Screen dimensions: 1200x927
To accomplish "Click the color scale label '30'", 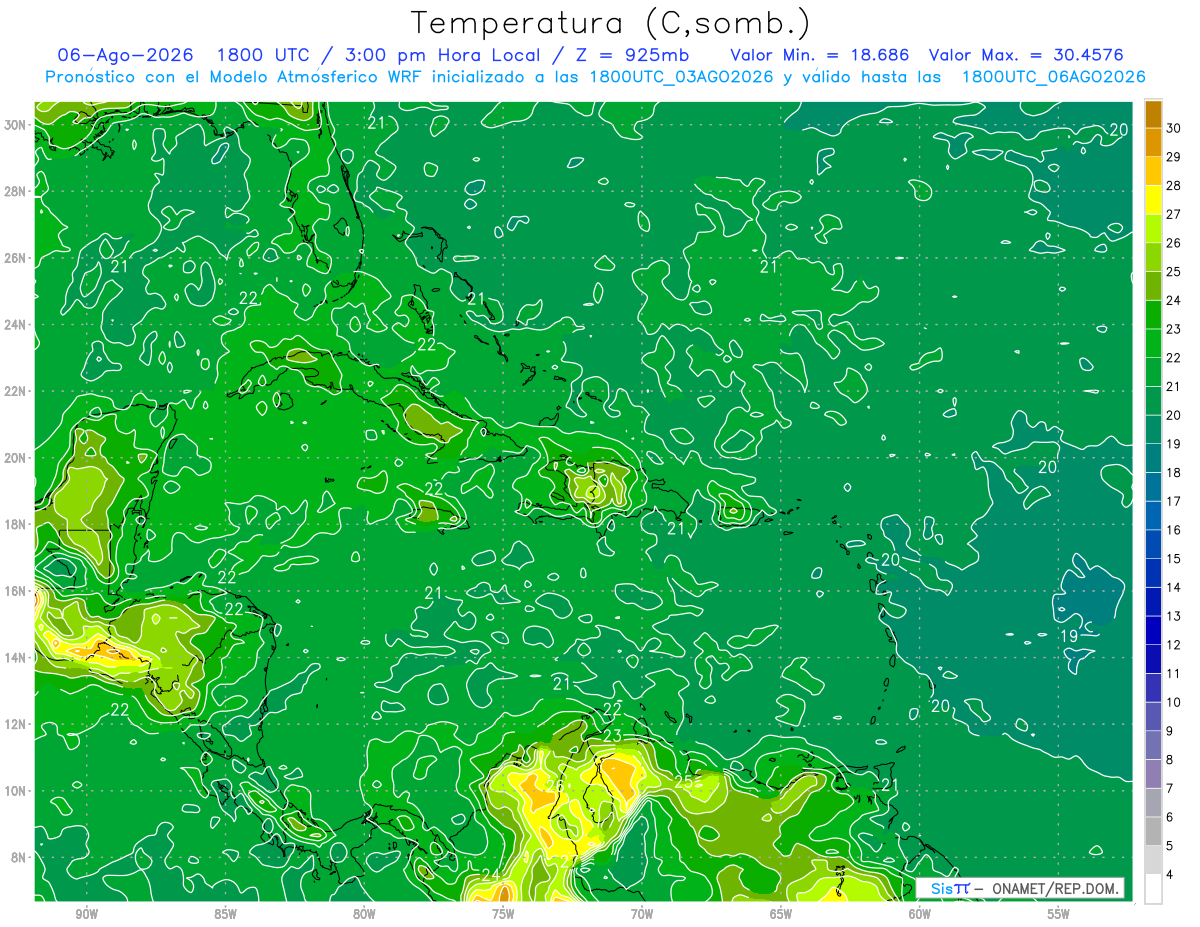I will click(x=1174, y=128).
